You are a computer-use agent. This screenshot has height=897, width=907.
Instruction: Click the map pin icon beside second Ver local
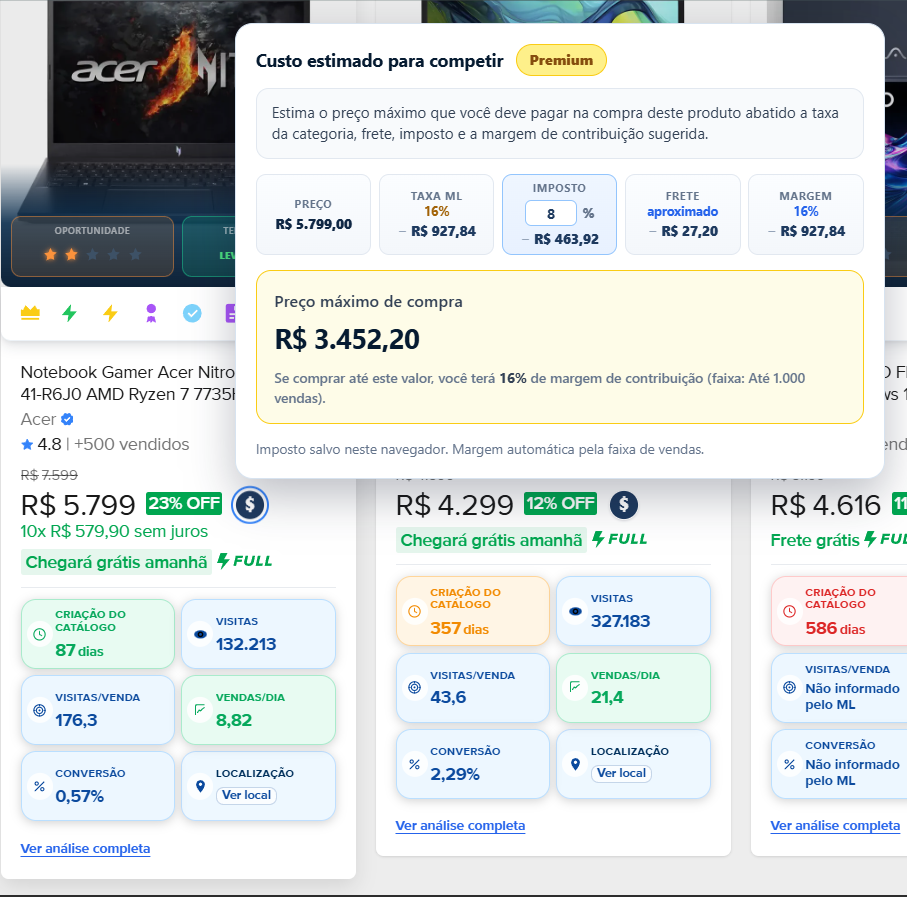pos(575,764)
